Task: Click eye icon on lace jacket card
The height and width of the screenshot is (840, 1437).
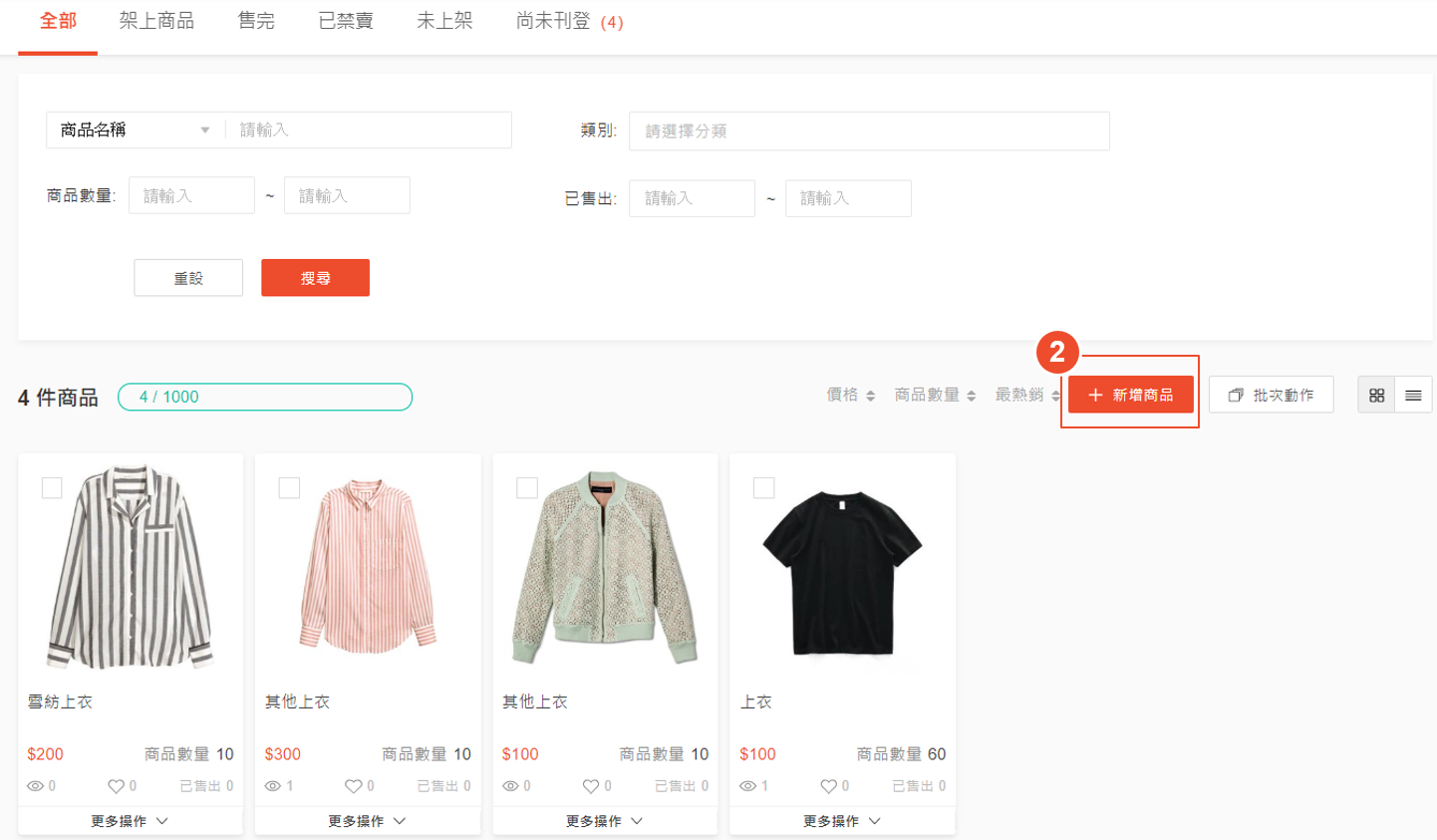Action: click(510, 786)
